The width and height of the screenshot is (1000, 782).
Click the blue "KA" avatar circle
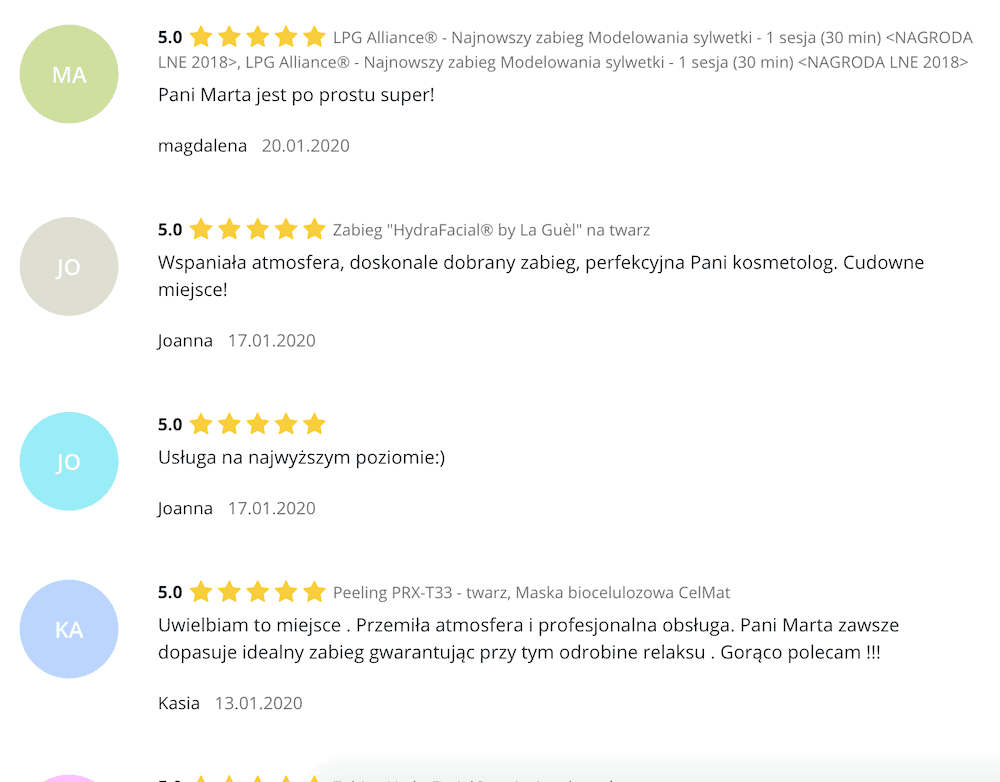point(69,629)
